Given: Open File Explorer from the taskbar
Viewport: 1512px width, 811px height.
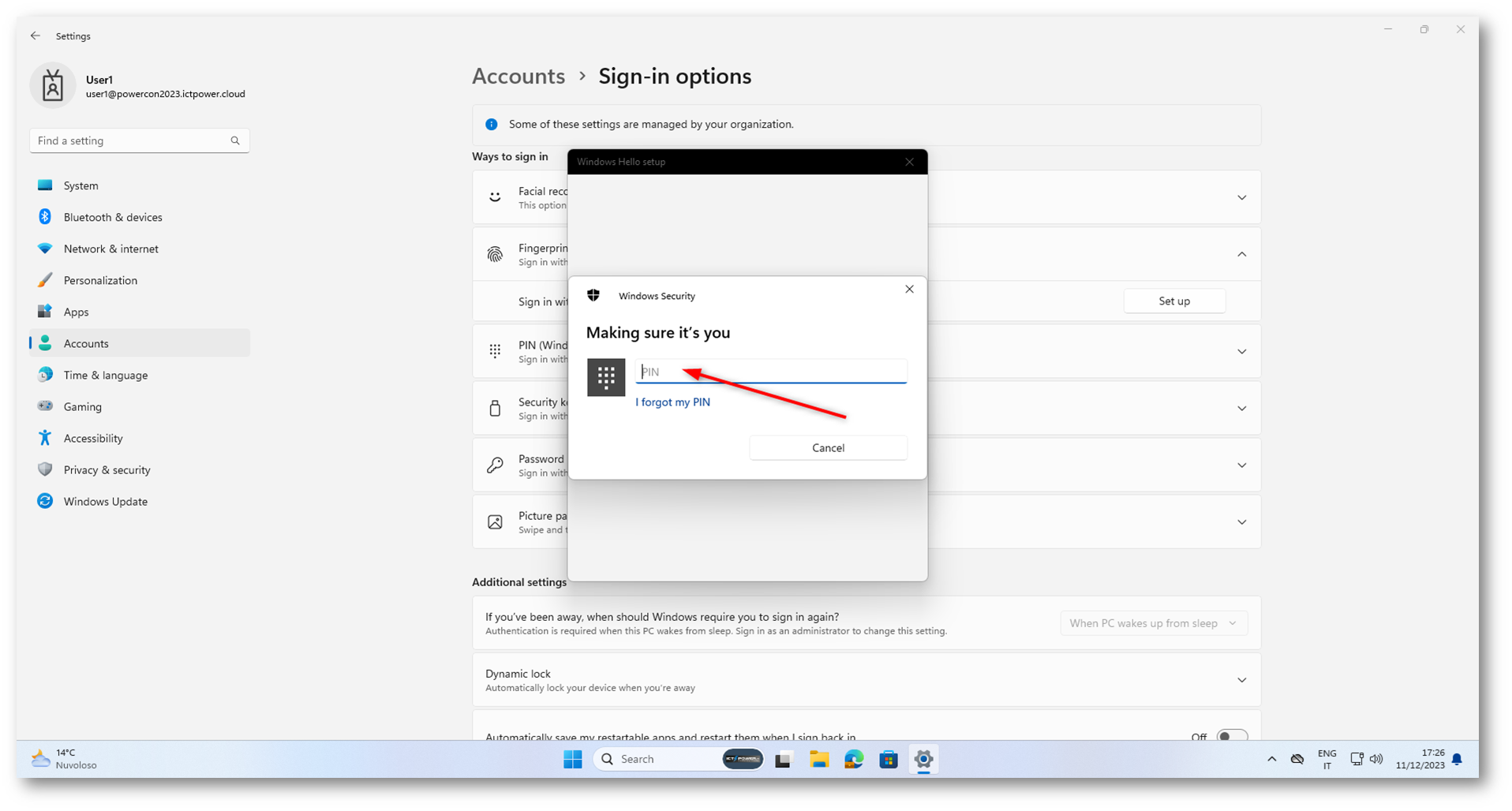Looking at the screenshot, I should [x=819, y=760].
